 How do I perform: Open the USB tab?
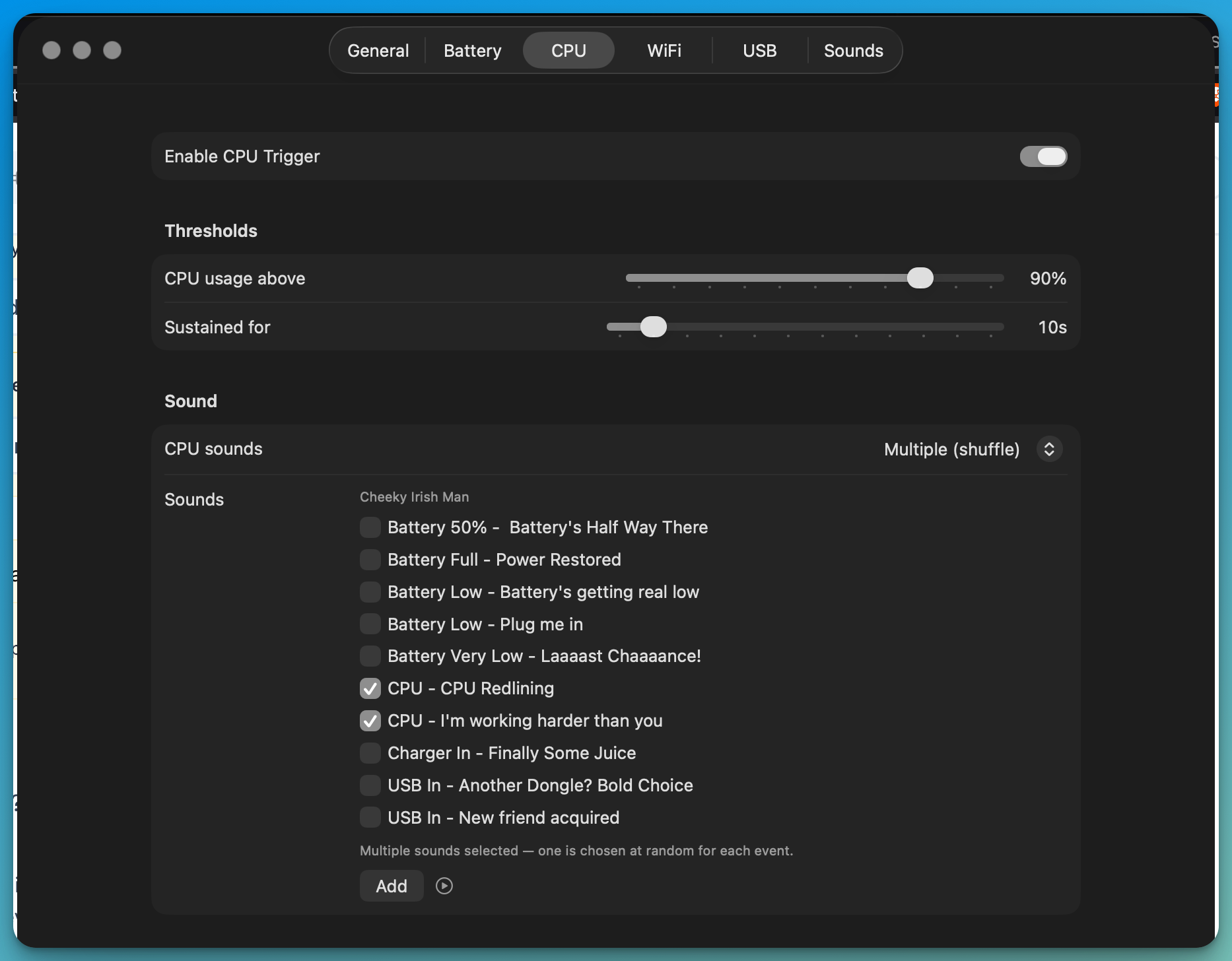coord(760,50)
